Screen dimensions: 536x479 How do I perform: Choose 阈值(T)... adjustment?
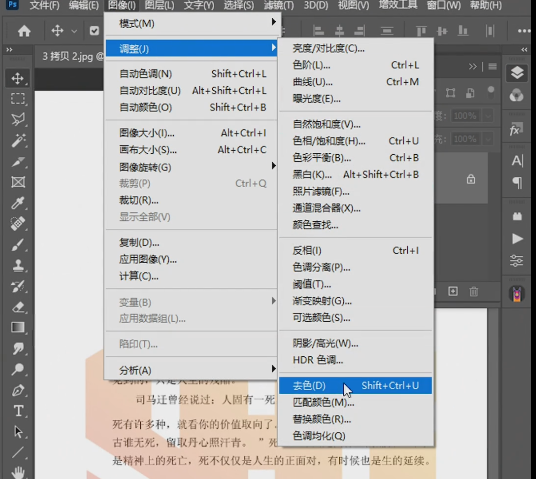coord(356,284)
